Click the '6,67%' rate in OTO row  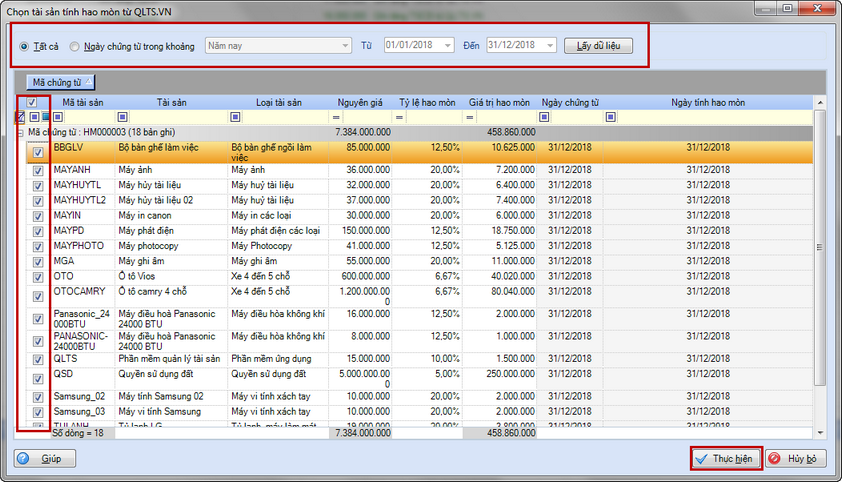pyautogui.click(x=427, y=276)
